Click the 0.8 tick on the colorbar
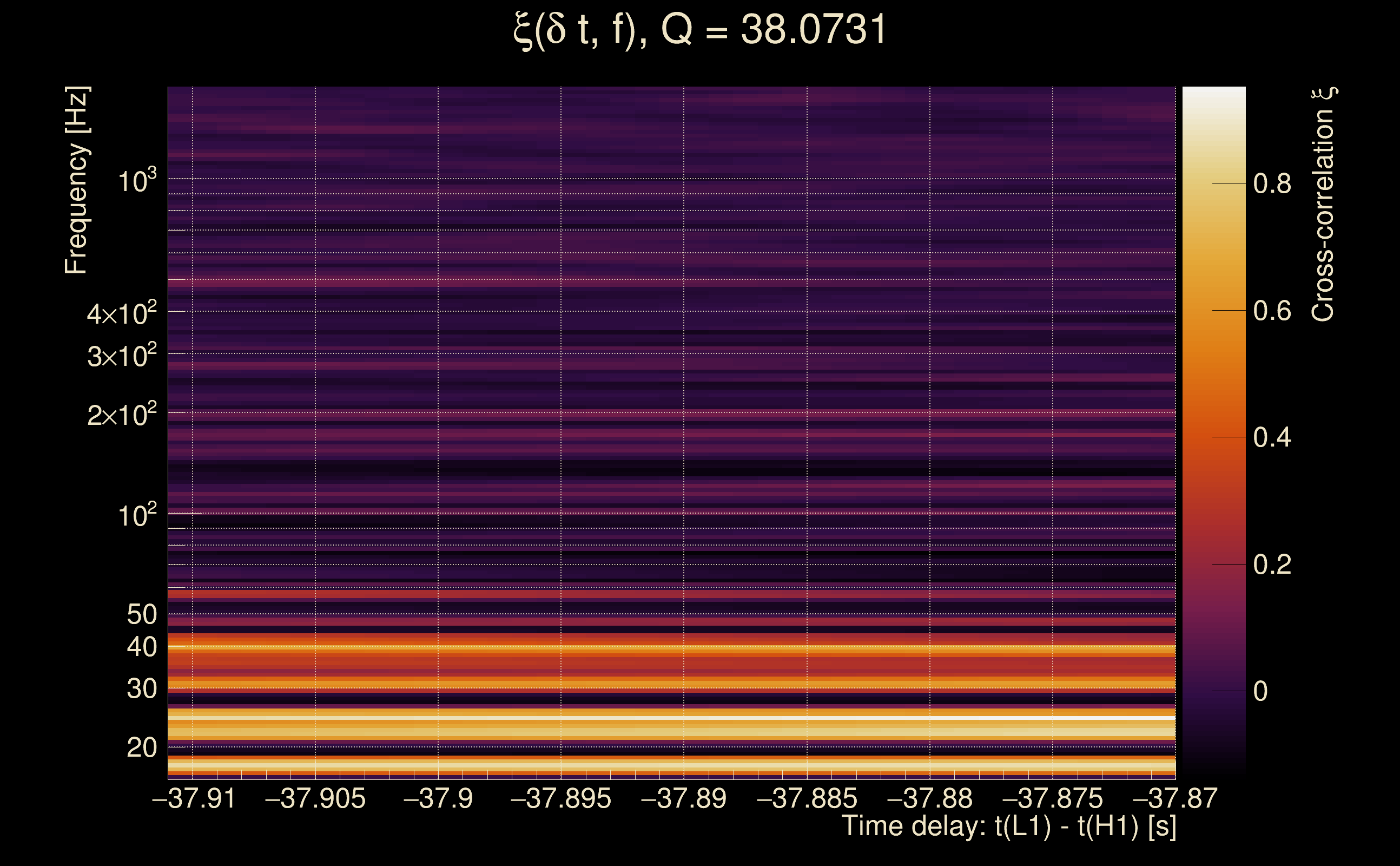Image resolution: width=1400 pixels, height=866 pixels. tap(1272, 184)
